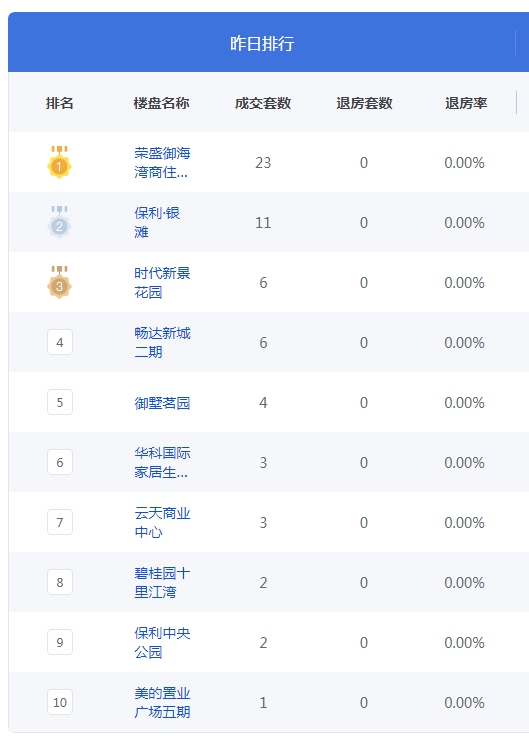
Task: Click the gold rank 1 medal icon
Action: (59, 162)
